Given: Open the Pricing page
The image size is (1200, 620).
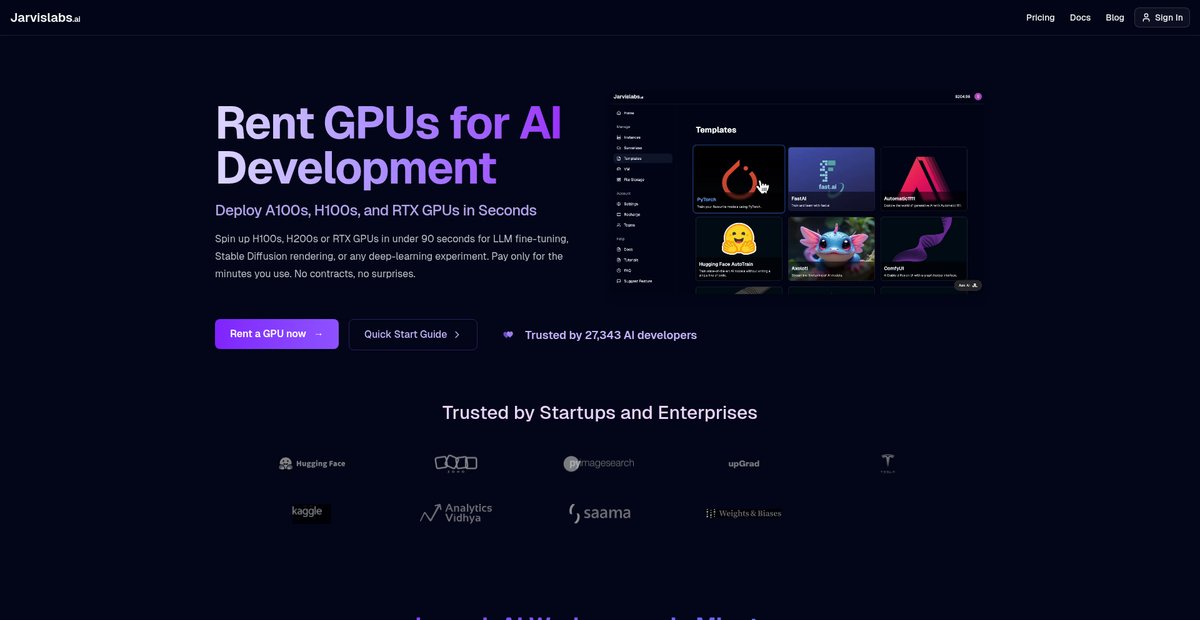Looking at the screenshot, I should click(x=1040, y=17).
